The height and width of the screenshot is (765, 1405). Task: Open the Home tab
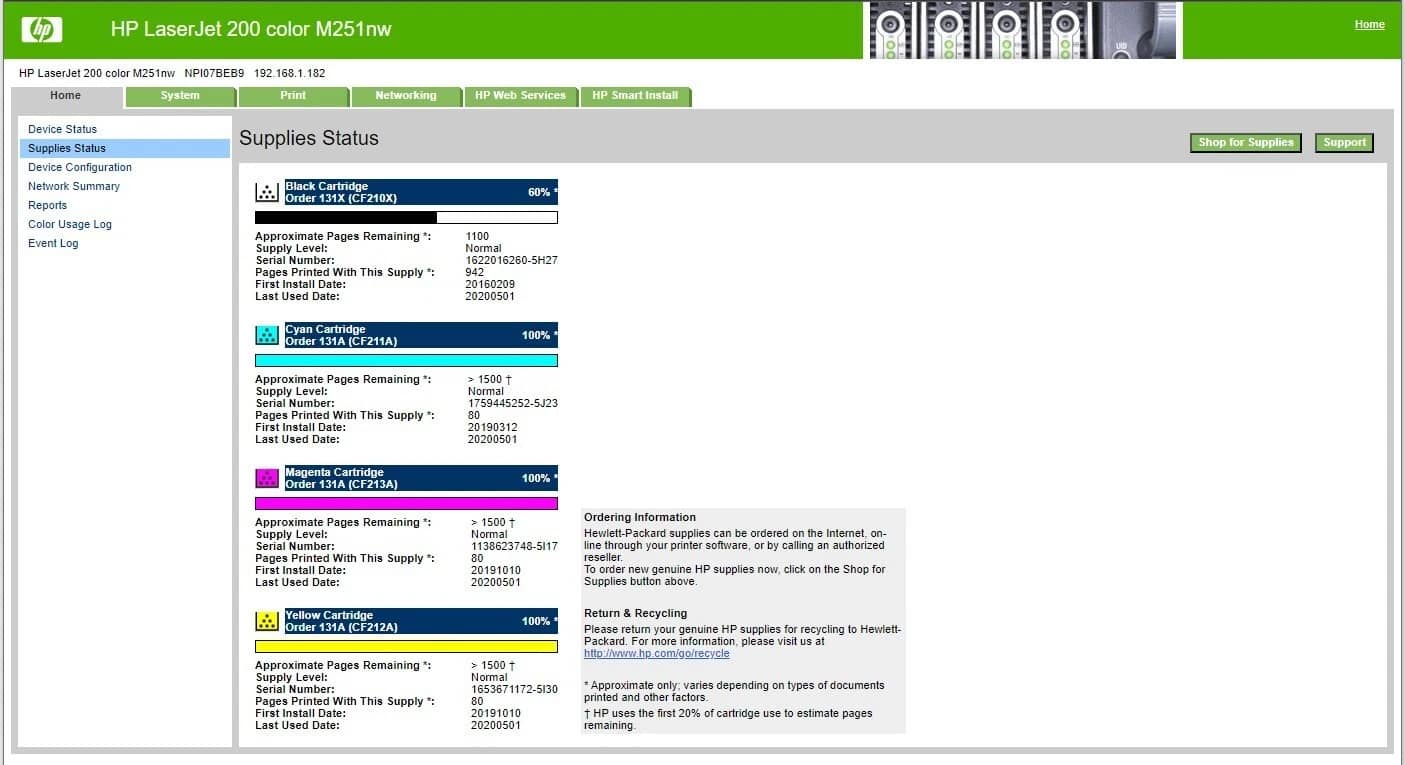click(66, 96)
